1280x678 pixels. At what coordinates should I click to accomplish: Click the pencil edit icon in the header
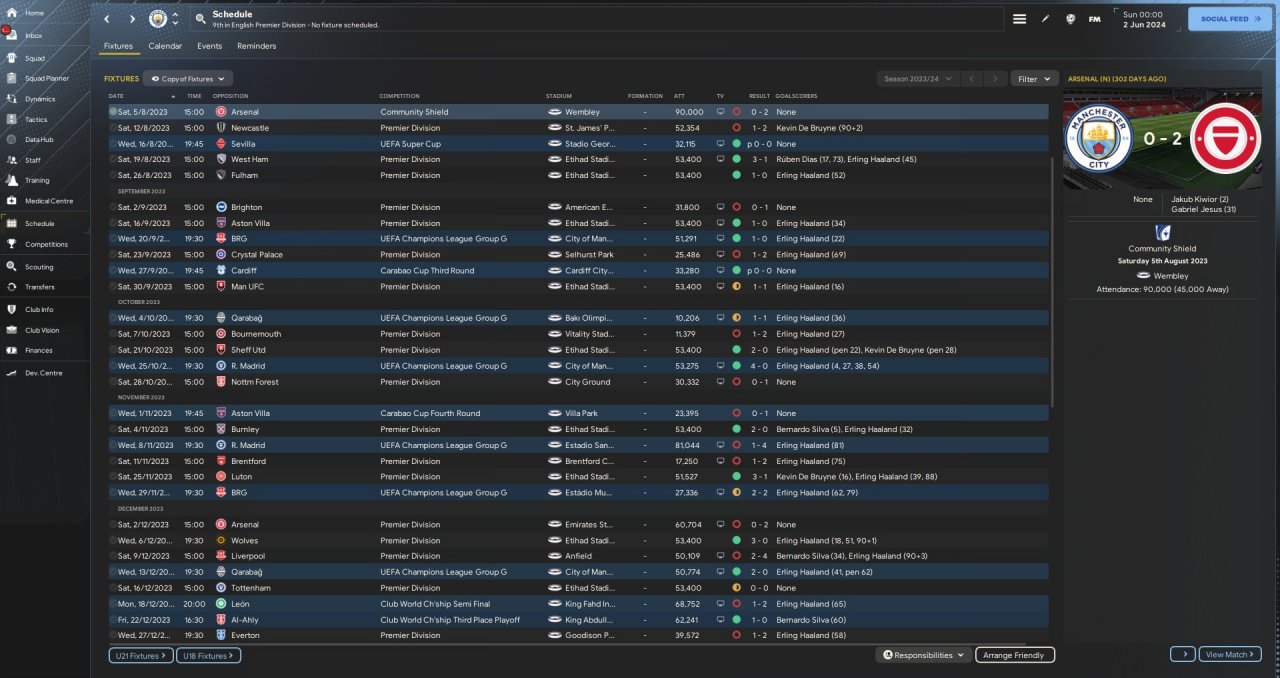click(1045, 19)
